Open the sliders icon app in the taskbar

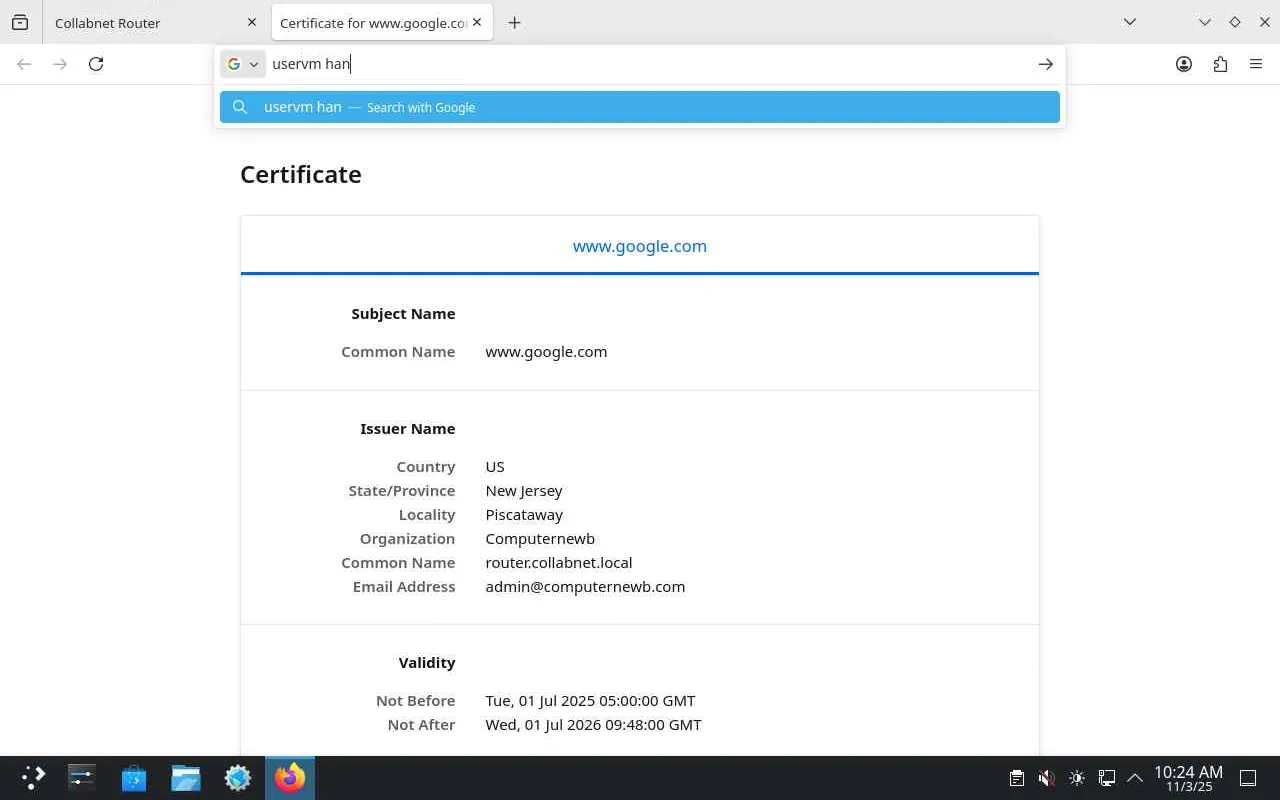coord(82,778)
